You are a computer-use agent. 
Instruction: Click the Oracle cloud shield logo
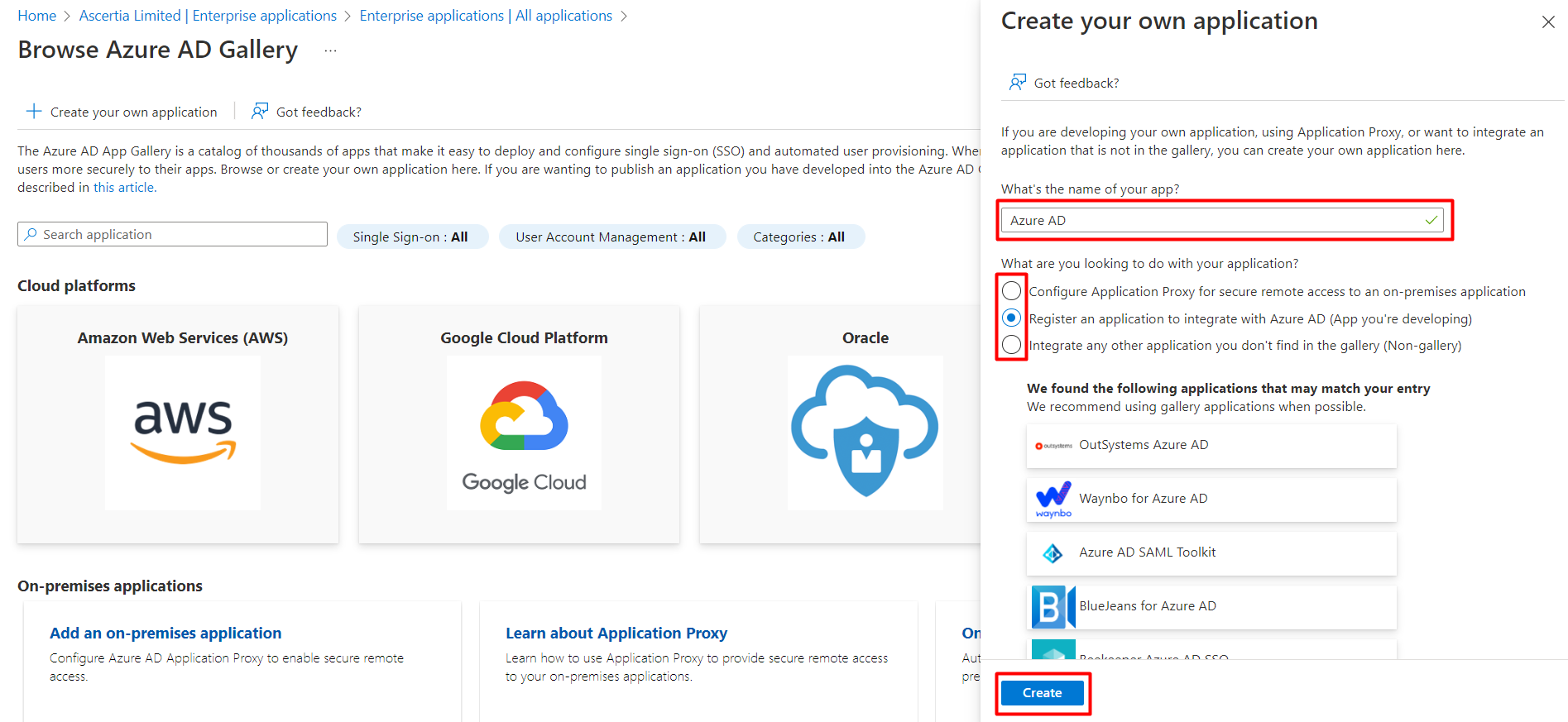click(x=865, y=432)
